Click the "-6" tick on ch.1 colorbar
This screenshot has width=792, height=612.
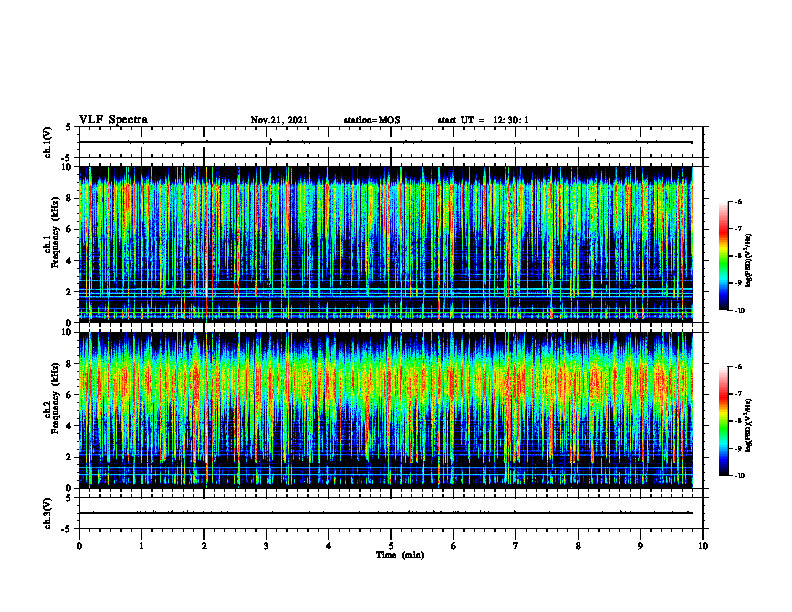pos(738,201)
